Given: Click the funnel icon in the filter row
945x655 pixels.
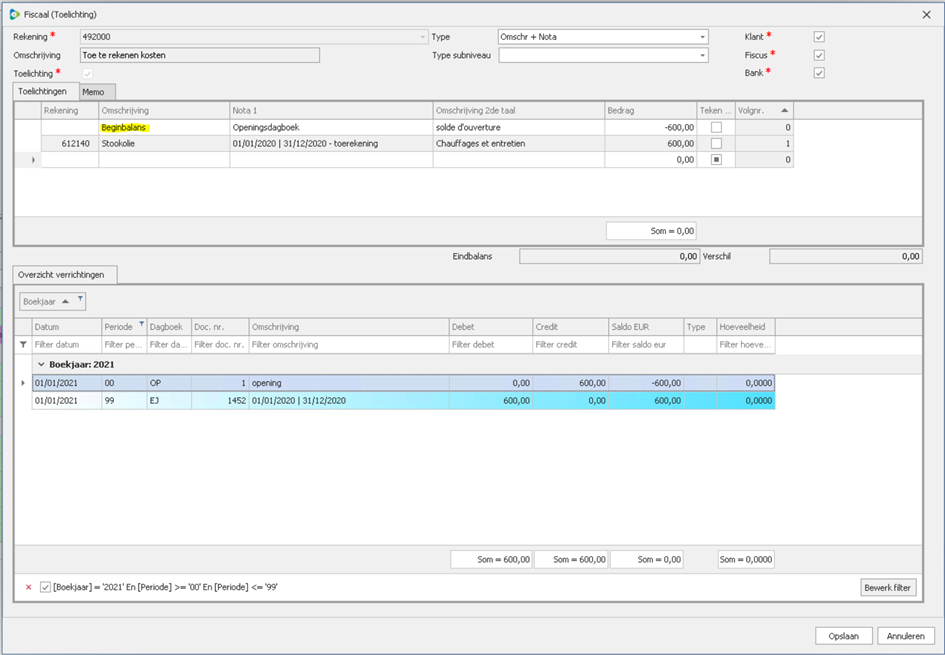Looking at the screenshot, I should point(24,344).
